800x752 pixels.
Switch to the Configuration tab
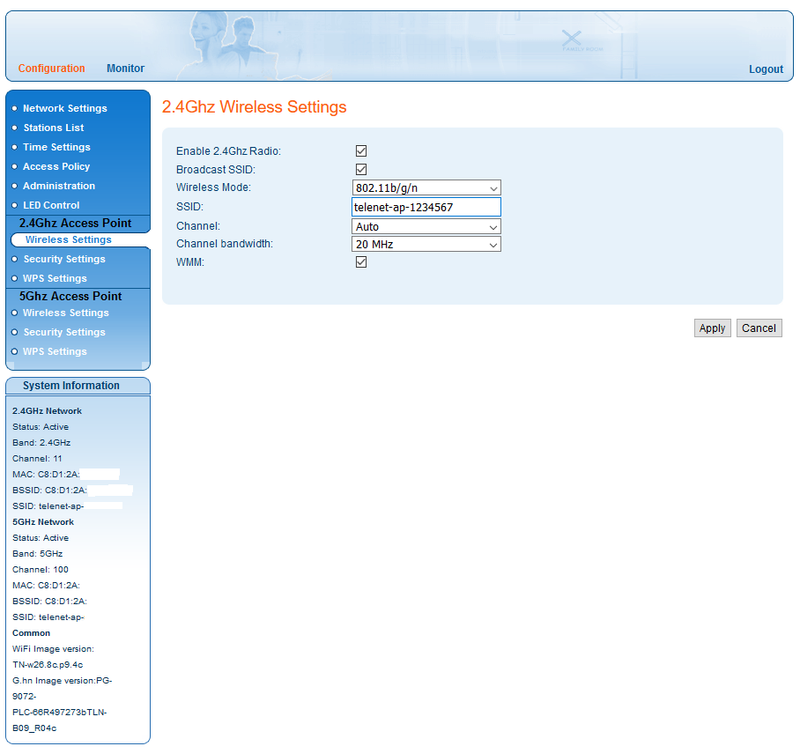[x=51, y=69]
